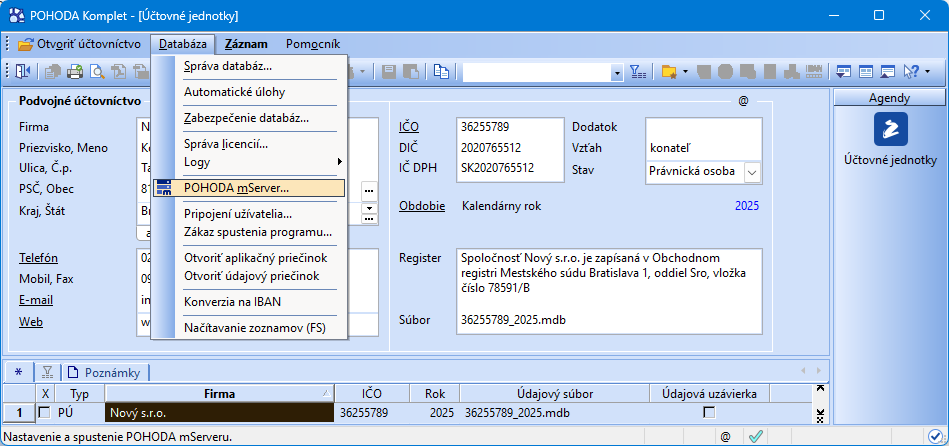The height and width of the screenshot is (446, 949).
Task: Click the copy record toolbar icon
Action: click(x=441, y=71)
